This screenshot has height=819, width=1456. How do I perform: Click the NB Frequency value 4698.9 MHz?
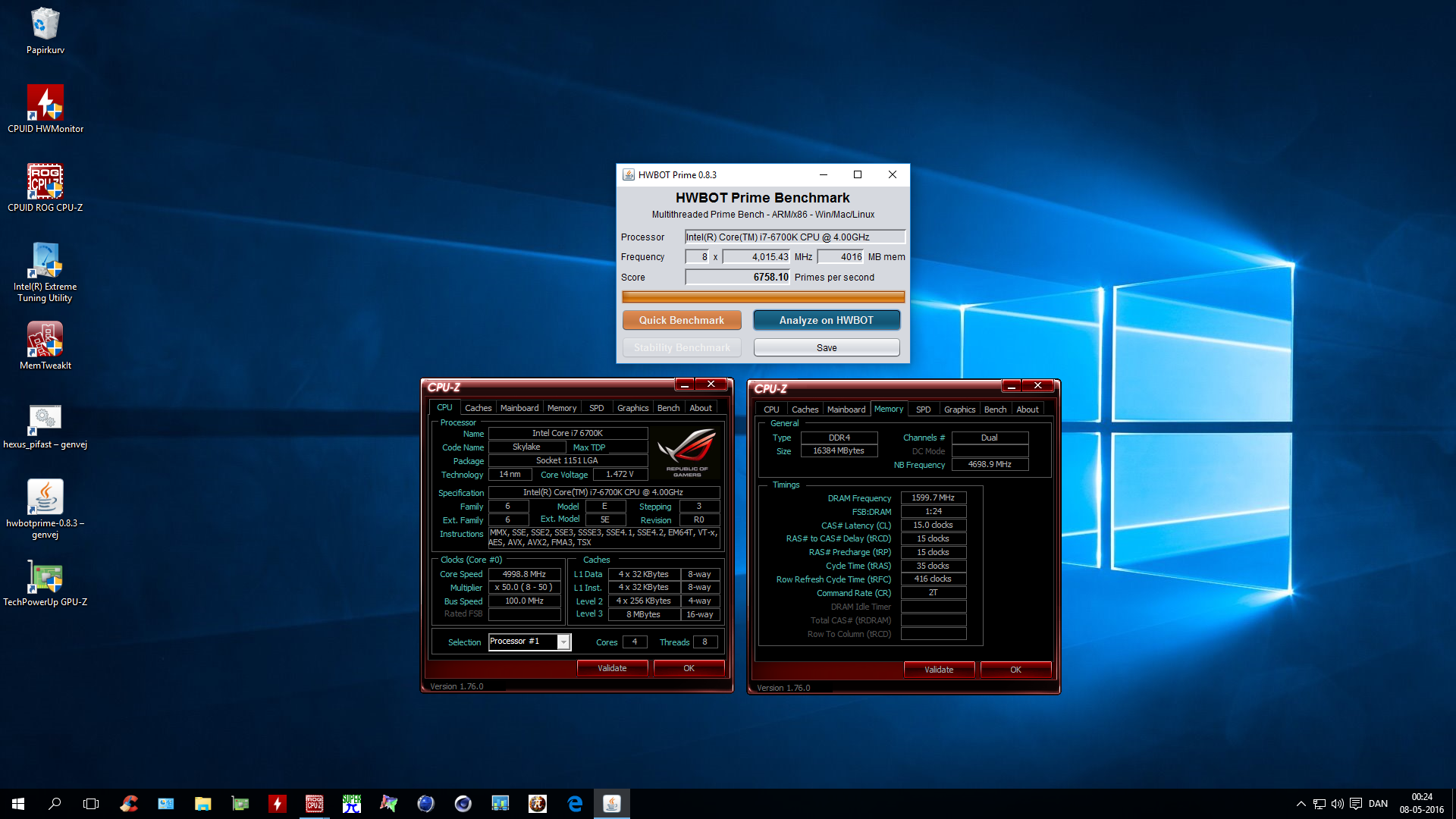[990, 465]
